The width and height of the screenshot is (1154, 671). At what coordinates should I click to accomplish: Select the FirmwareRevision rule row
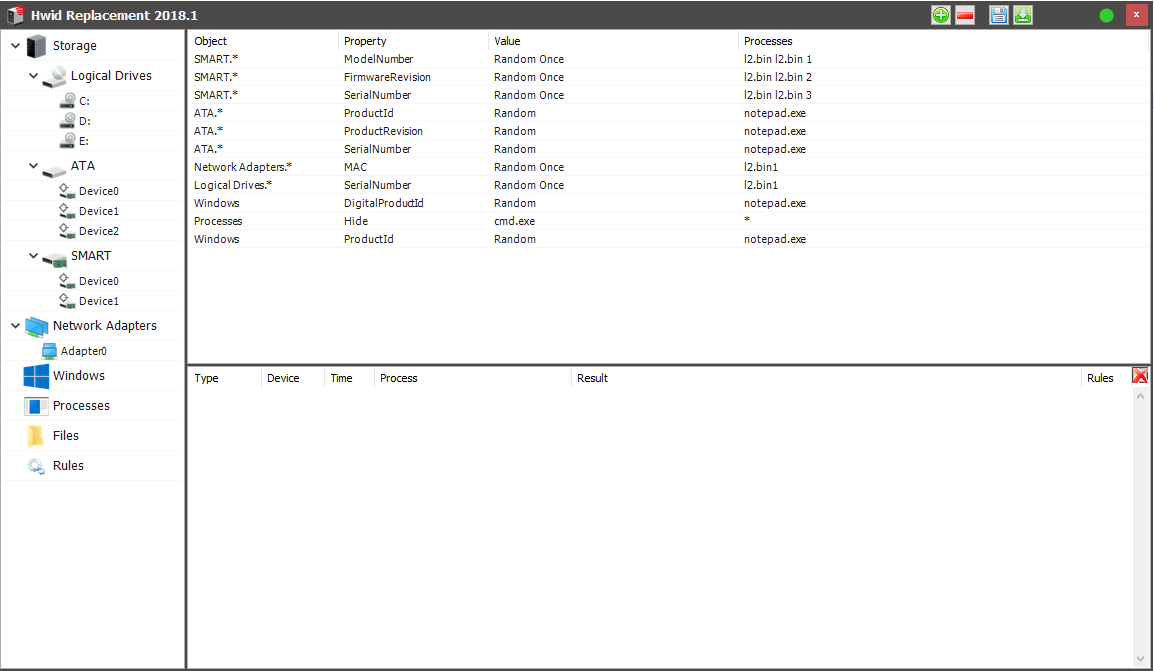[x=668, y=77]
